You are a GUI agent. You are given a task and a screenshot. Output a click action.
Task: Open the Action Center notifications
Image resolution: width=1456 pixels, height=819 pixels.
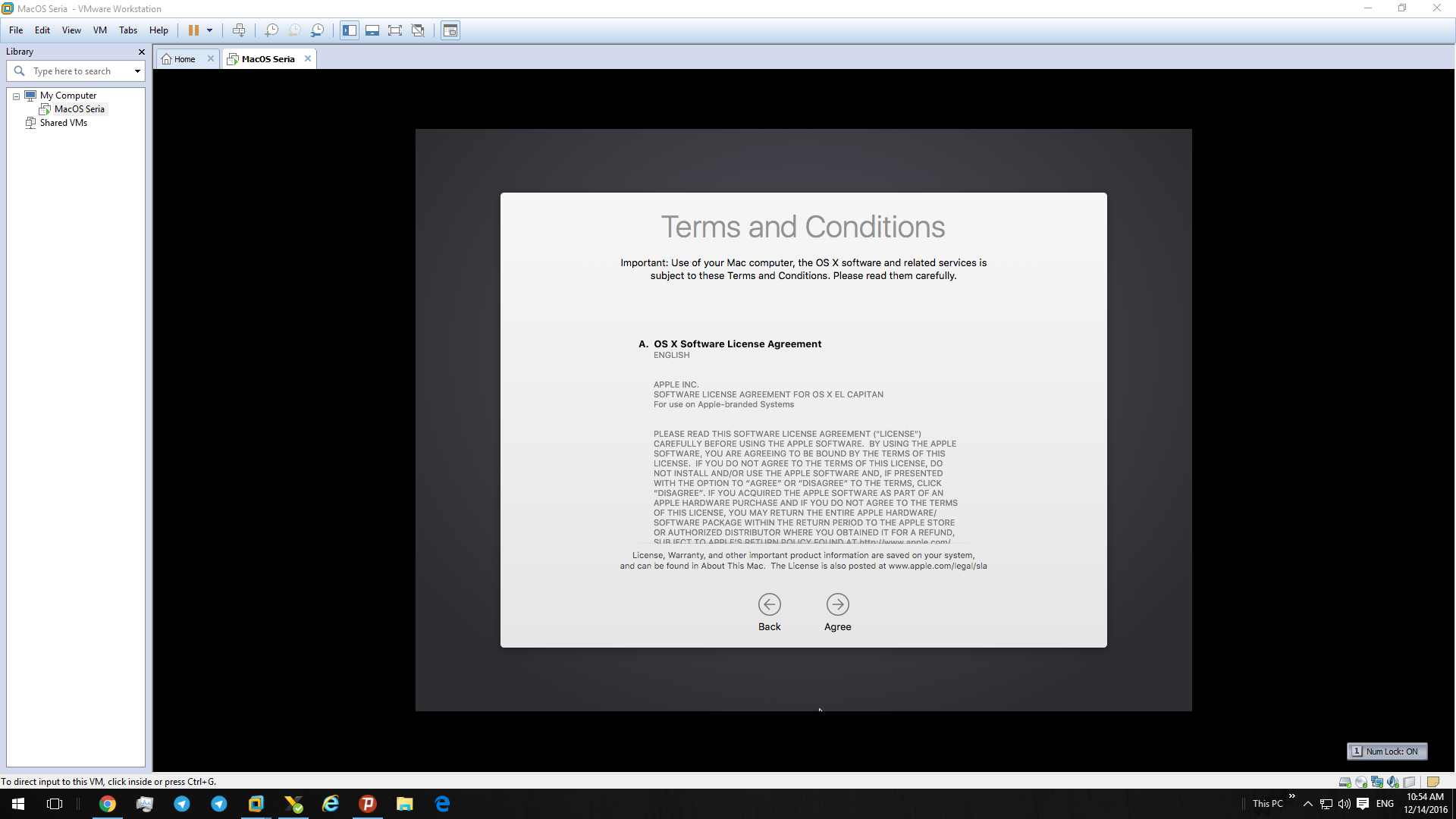click(1363, 804)
